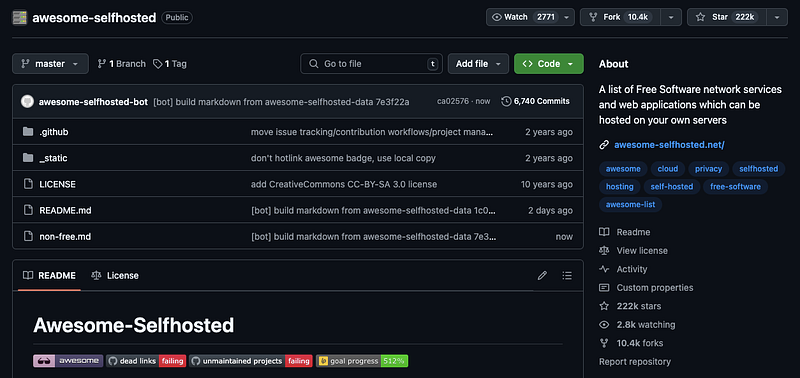Click the folder icon of .github
Screen dimensions: 800x378
[28, 132]
